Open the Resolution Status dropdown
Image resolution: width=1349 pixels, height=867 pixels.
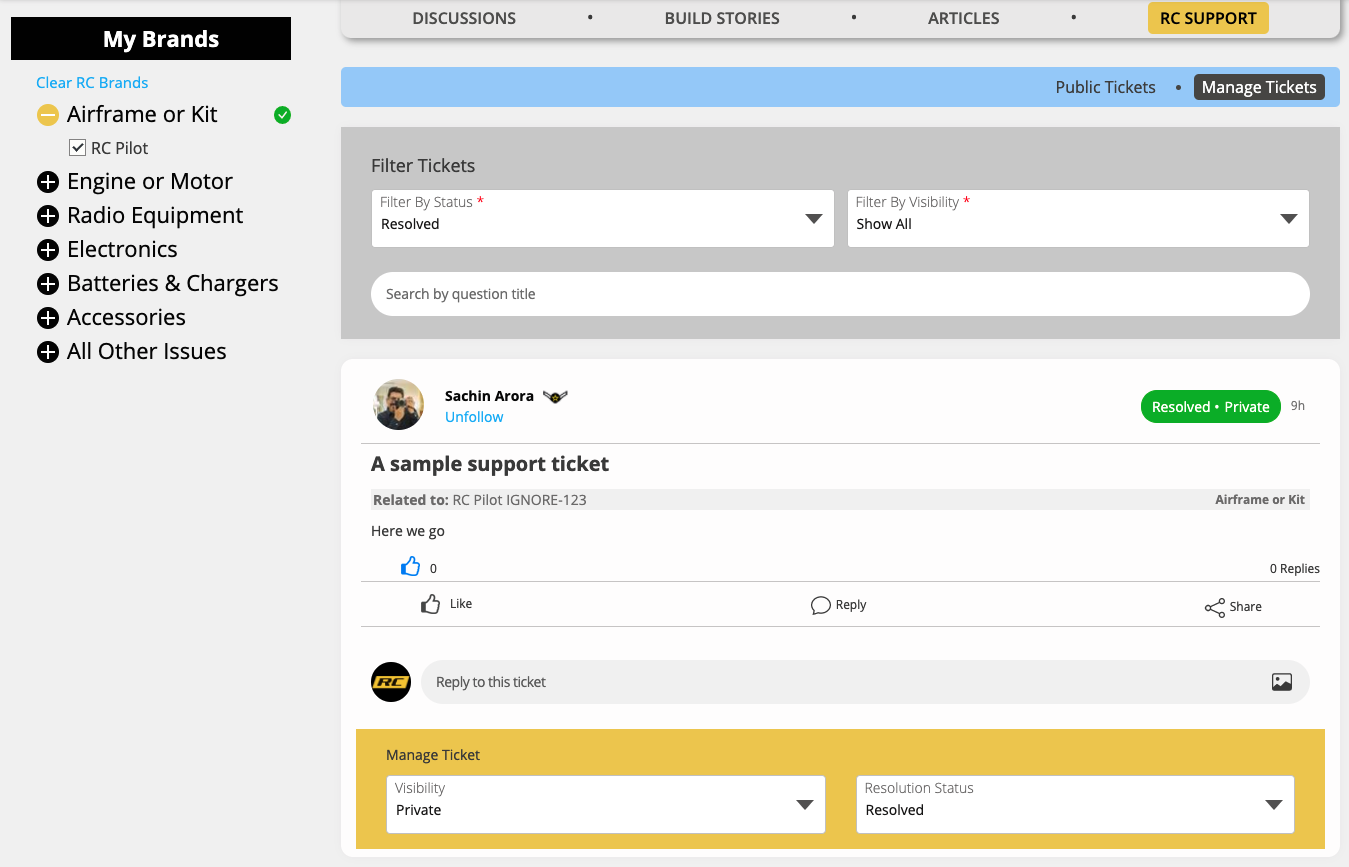pyautogui.click(x=1075, y=804)
